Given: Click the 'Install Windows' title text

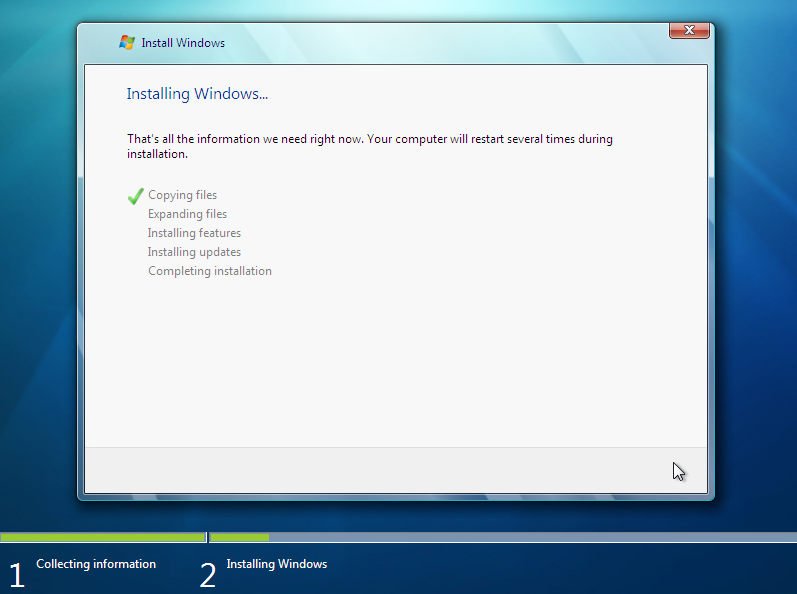Looking at the screenshot, I should pos(183,43).
